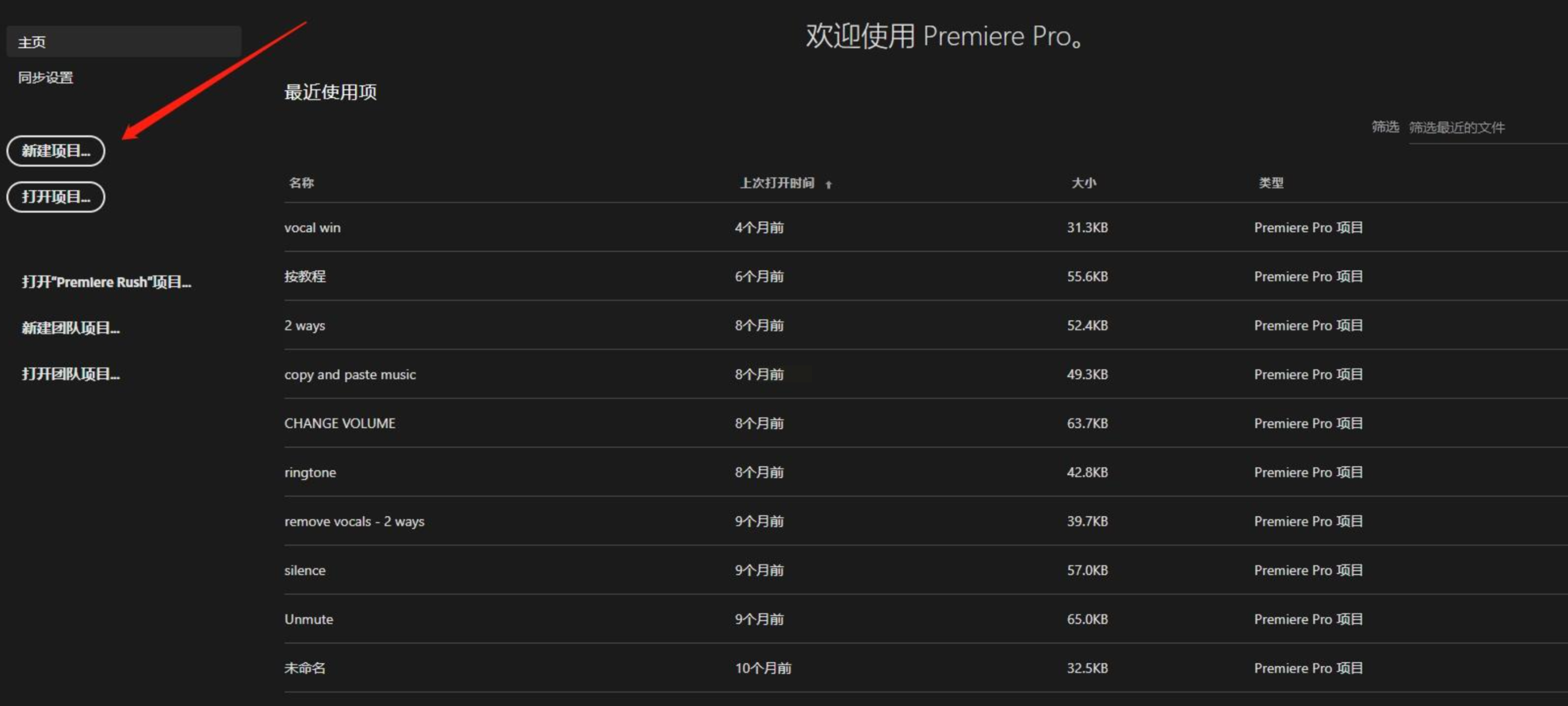Open the Unmute project
The image size is (1568, 706).
tap(309, 620)
